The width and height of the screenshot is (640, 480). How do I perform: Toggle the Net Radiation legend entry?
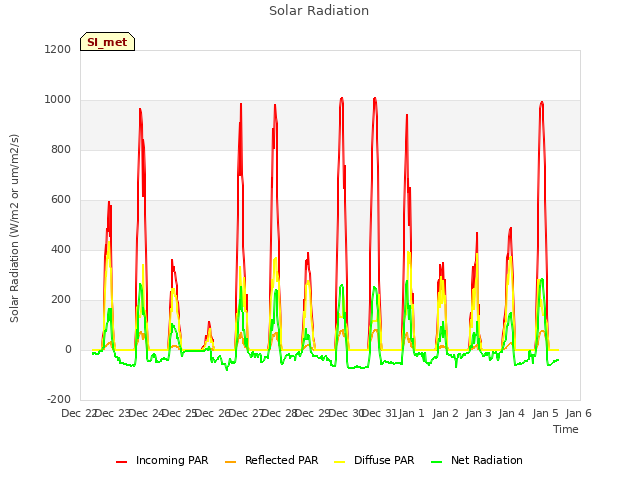coord(477,460)
